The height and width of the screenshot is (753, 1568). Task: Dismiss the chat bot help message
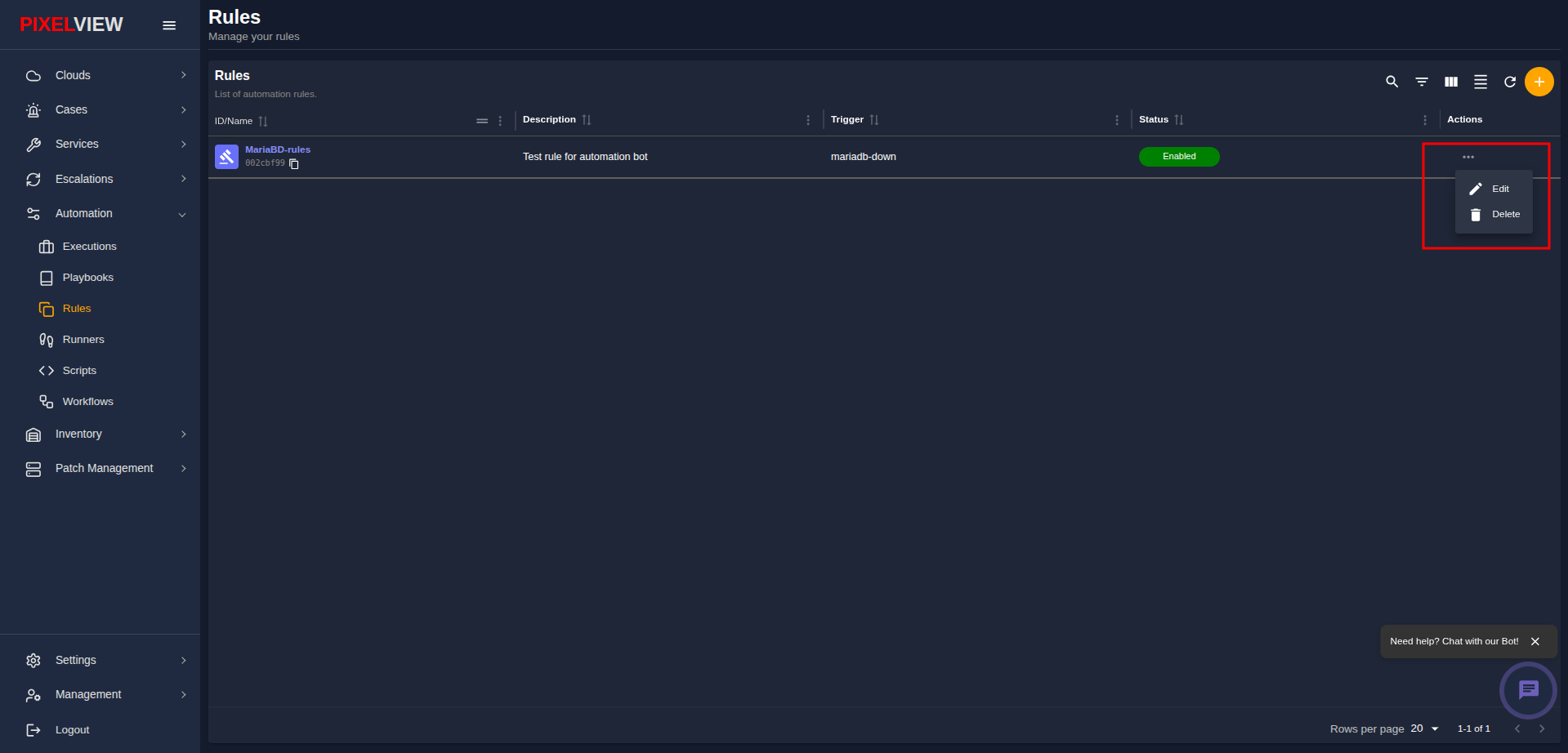pos(1535,642)
